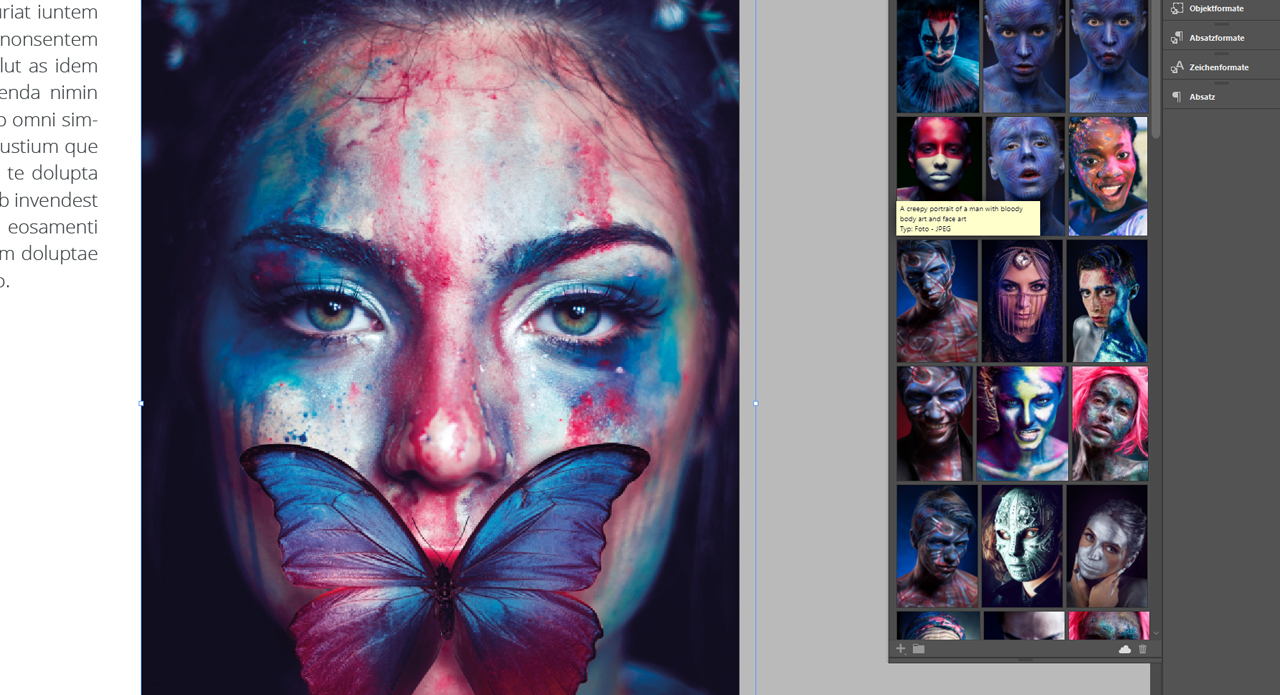Screen dimensions: 1280x695
Task: Click the add content plus icon
Action: [900, 649]
